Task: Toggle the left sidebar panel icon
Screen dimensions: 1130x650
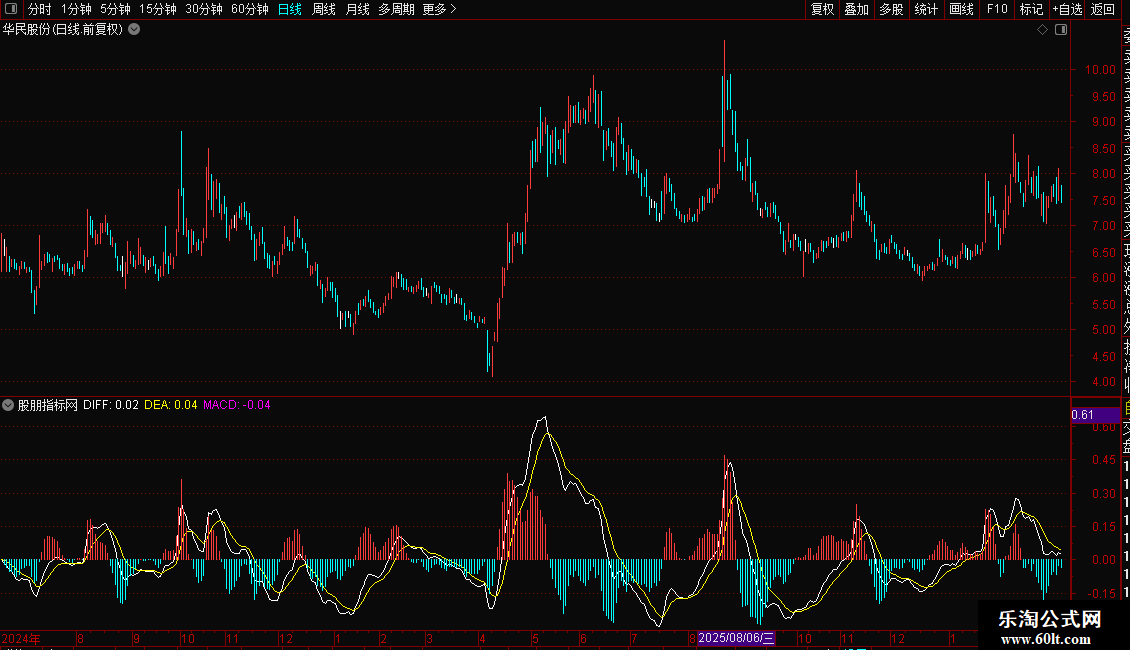Action: pos(11,9)
